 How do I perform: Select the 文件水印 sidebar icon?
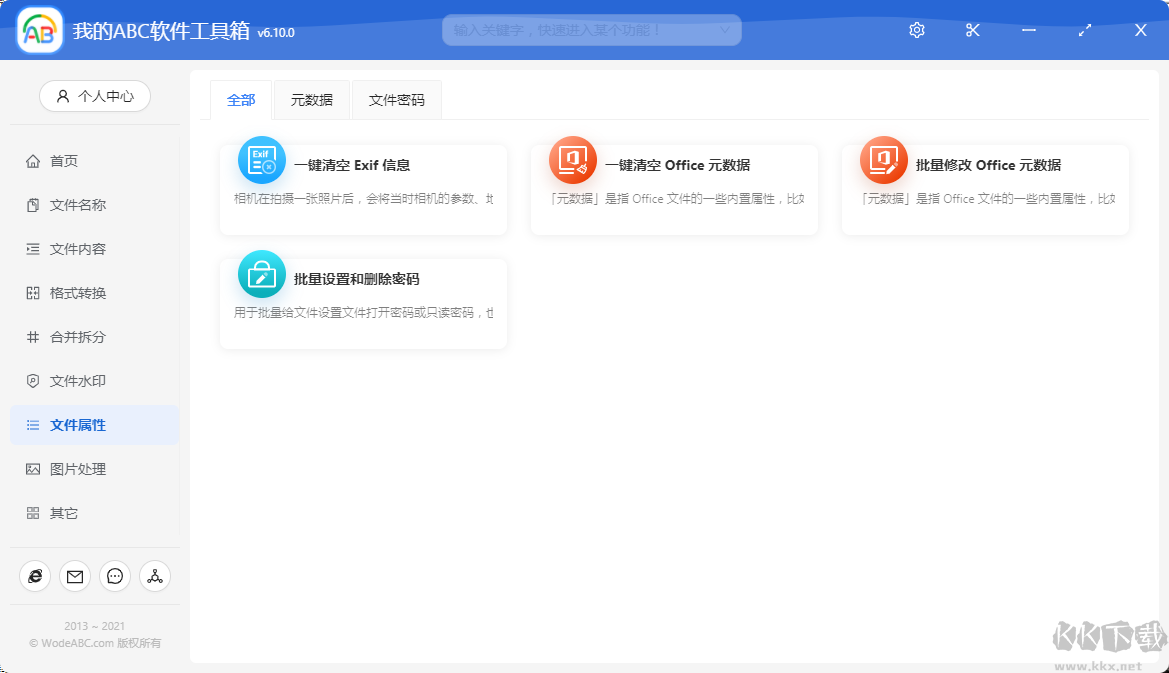pyautogui.click(x=33, y=380)
